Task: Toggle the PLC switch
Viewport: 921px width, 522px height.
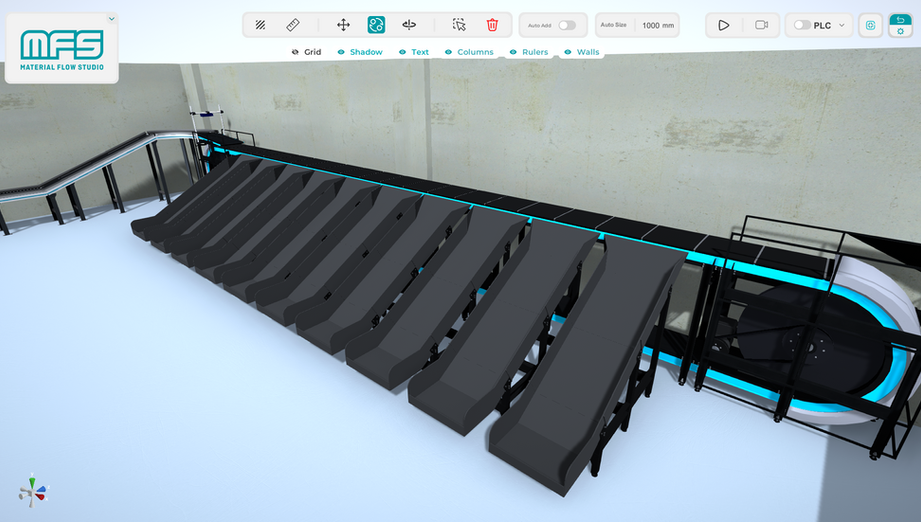Action: (x=802, y=25)
